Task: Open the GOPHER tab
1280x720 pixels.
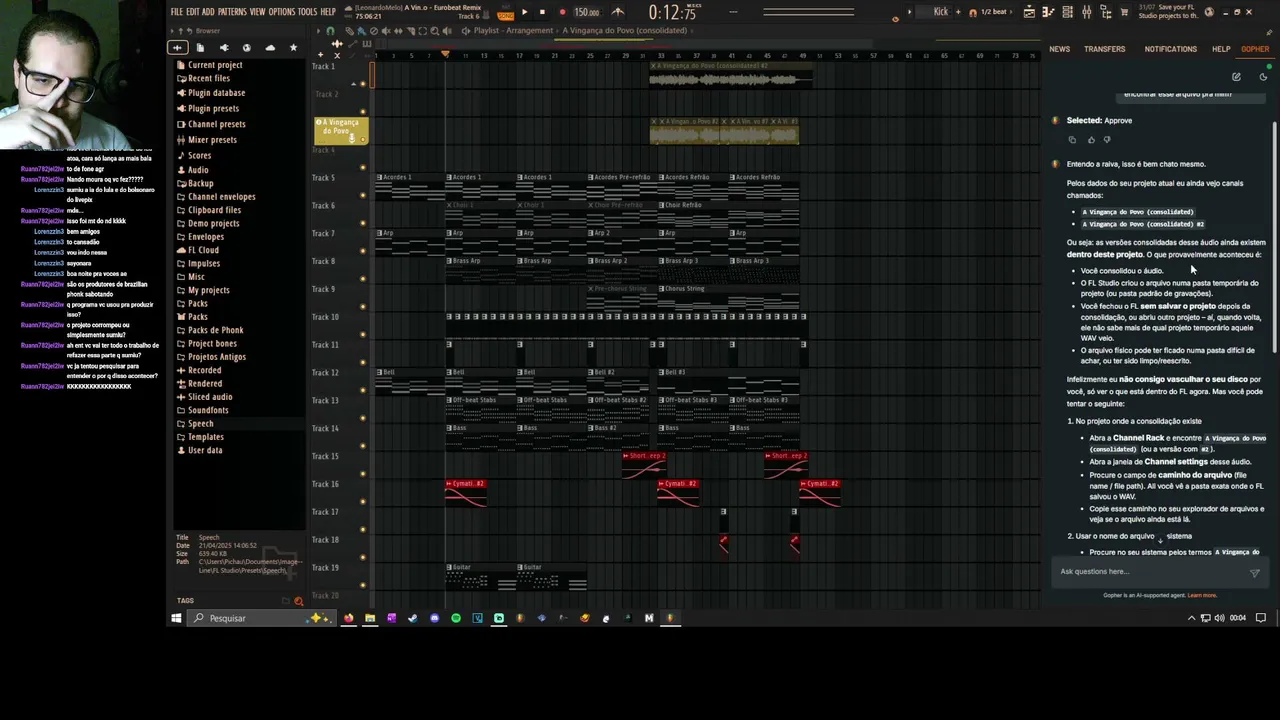Action: pyautogui.click(x=1255, y=49)
